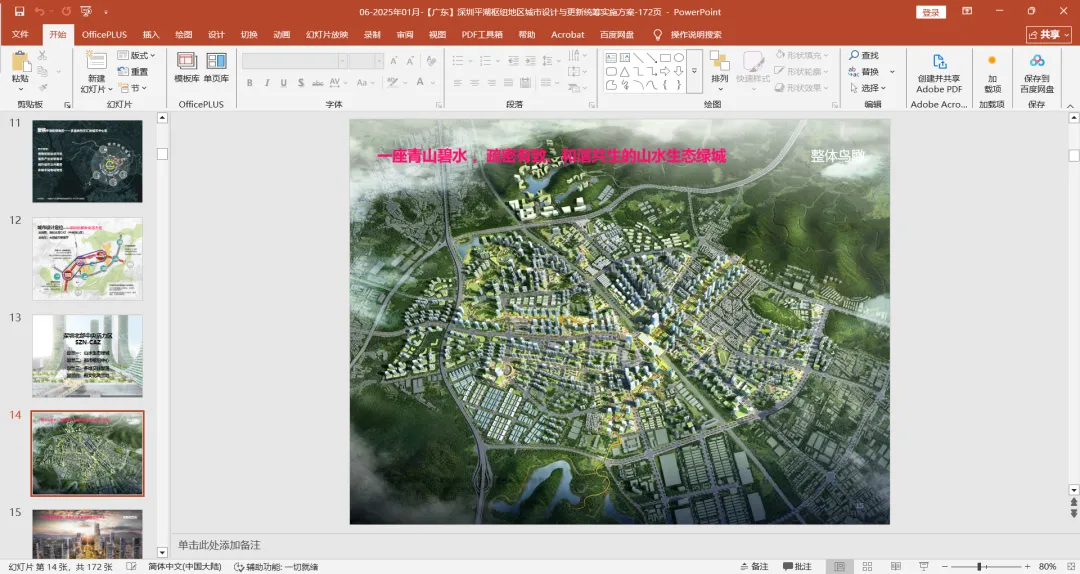Viewport: 1080px width, 574px height.
Task: Switch to the Insert (插入) tab
Action: [x=151, y=34]
